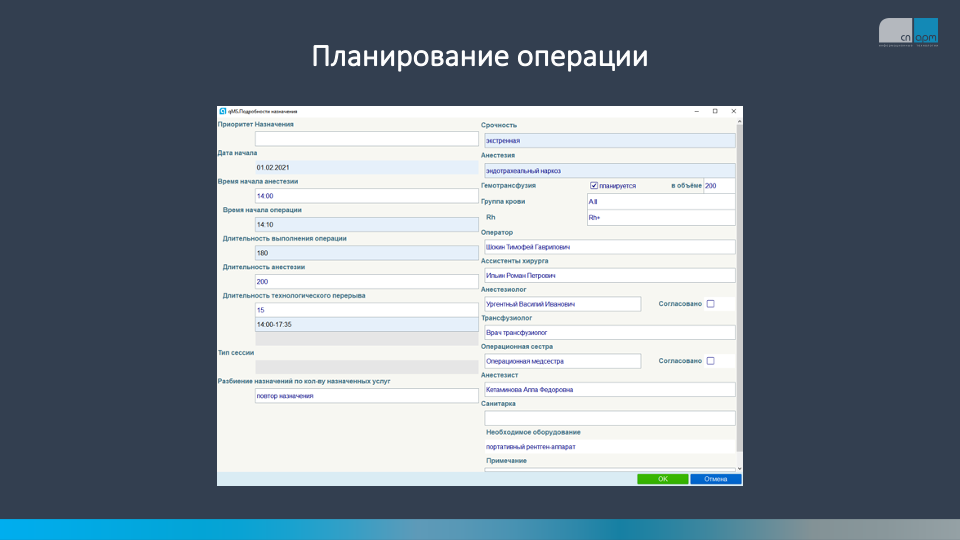
Task: Click the Операционная медсестра field
Action: [563, 361]
